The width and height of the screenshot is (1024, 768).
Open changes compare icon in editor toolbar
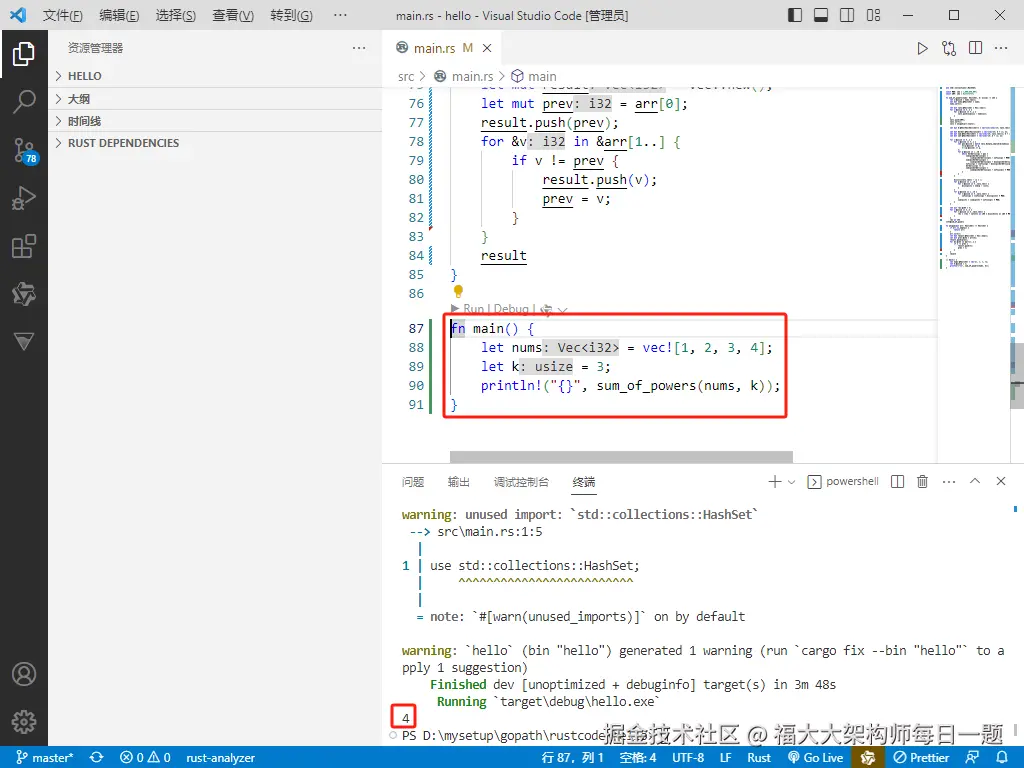(949, 48)
